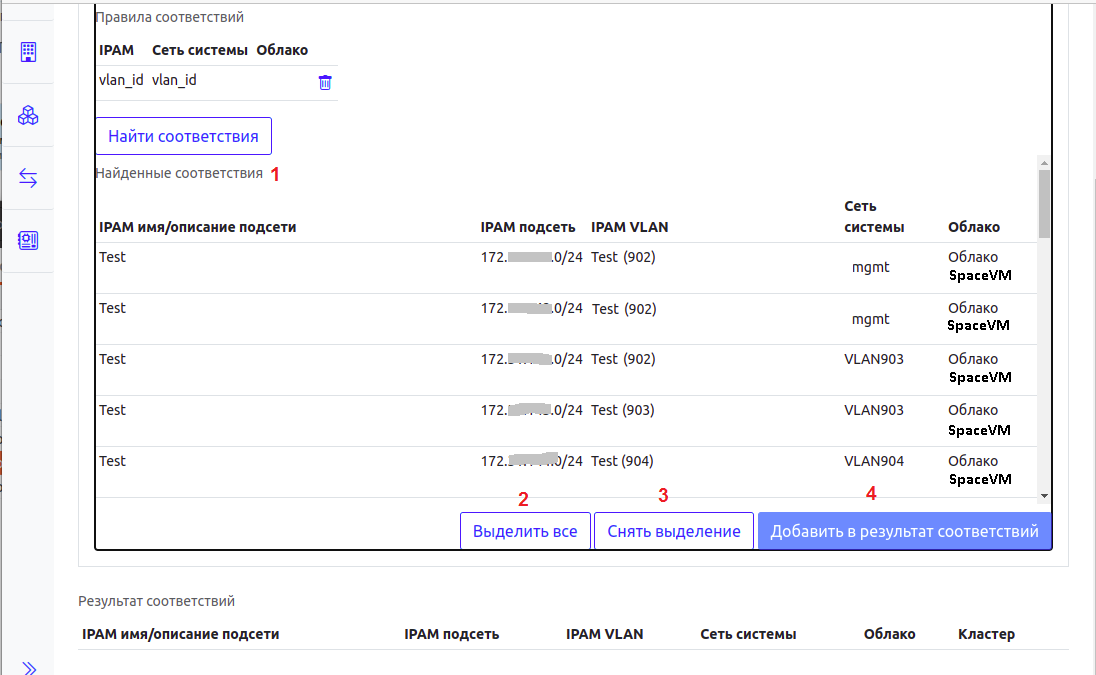Open the motherboard chip sidebar icon
This screenshot has width=1096, height=675.
28,241
